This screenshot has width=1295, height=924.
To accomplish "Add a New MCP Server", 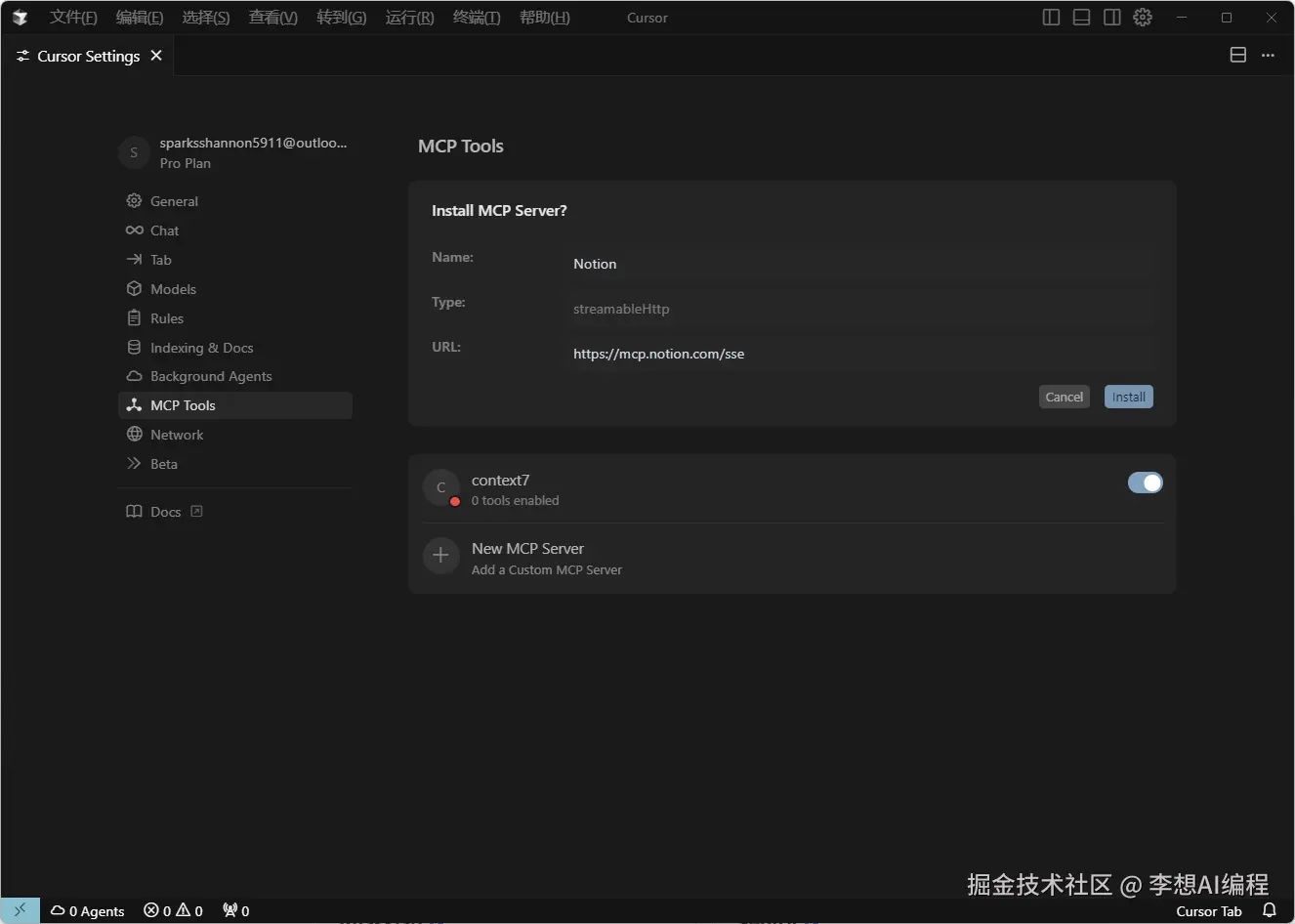I will click(792, 559).
